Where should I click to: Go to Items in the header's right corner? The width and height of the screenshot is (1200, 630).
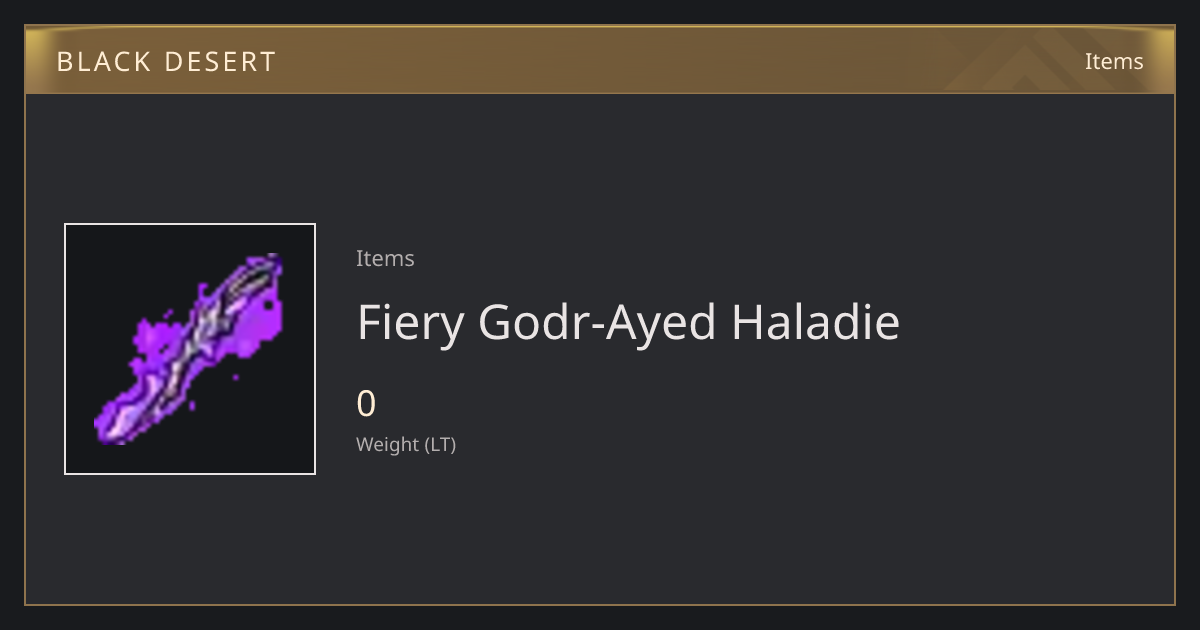click(x=1114, y=61)
